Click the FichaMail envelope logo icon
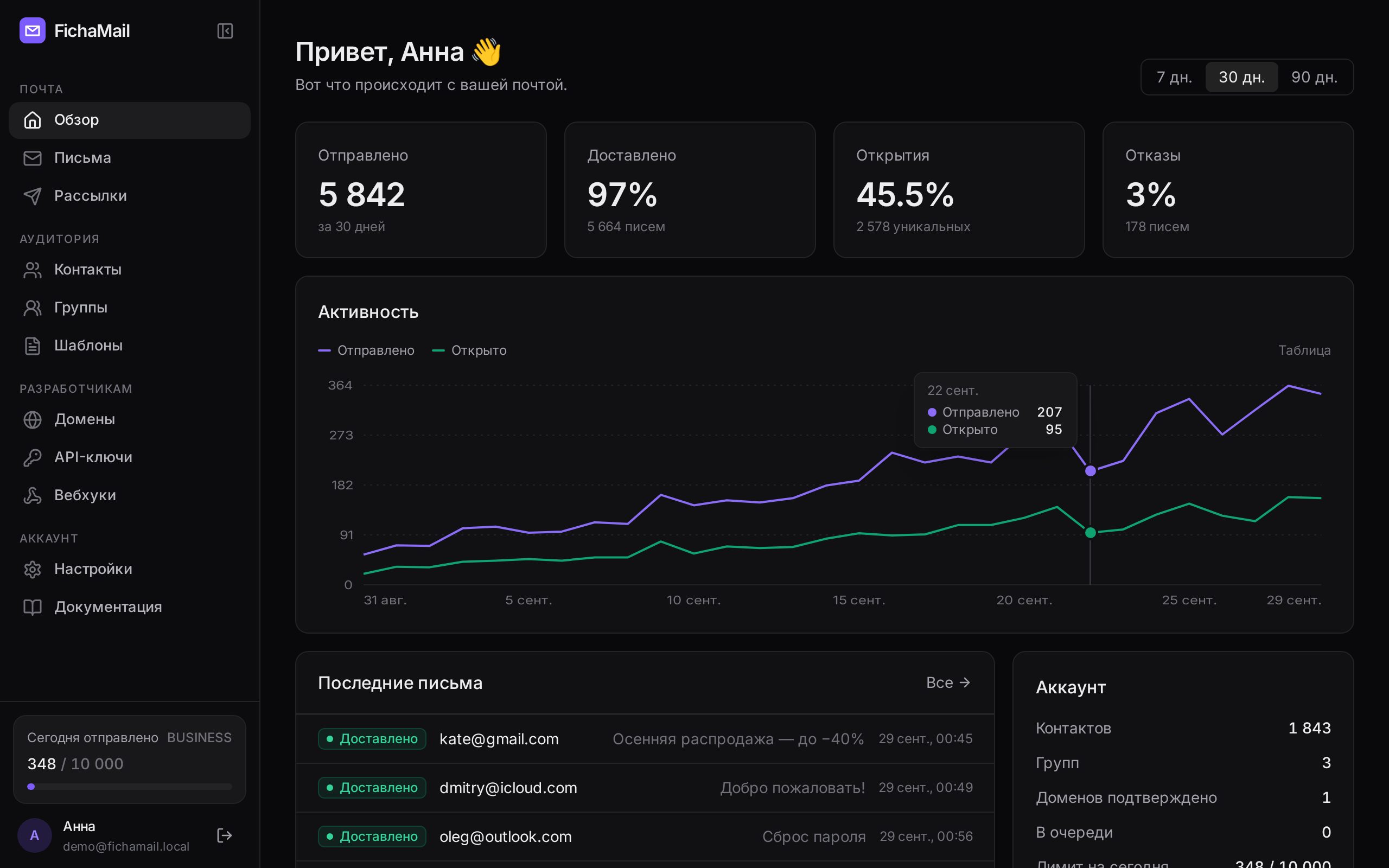Image resolution: width=1389 pixels, height=868 pixels. click(x=32, y=30)
